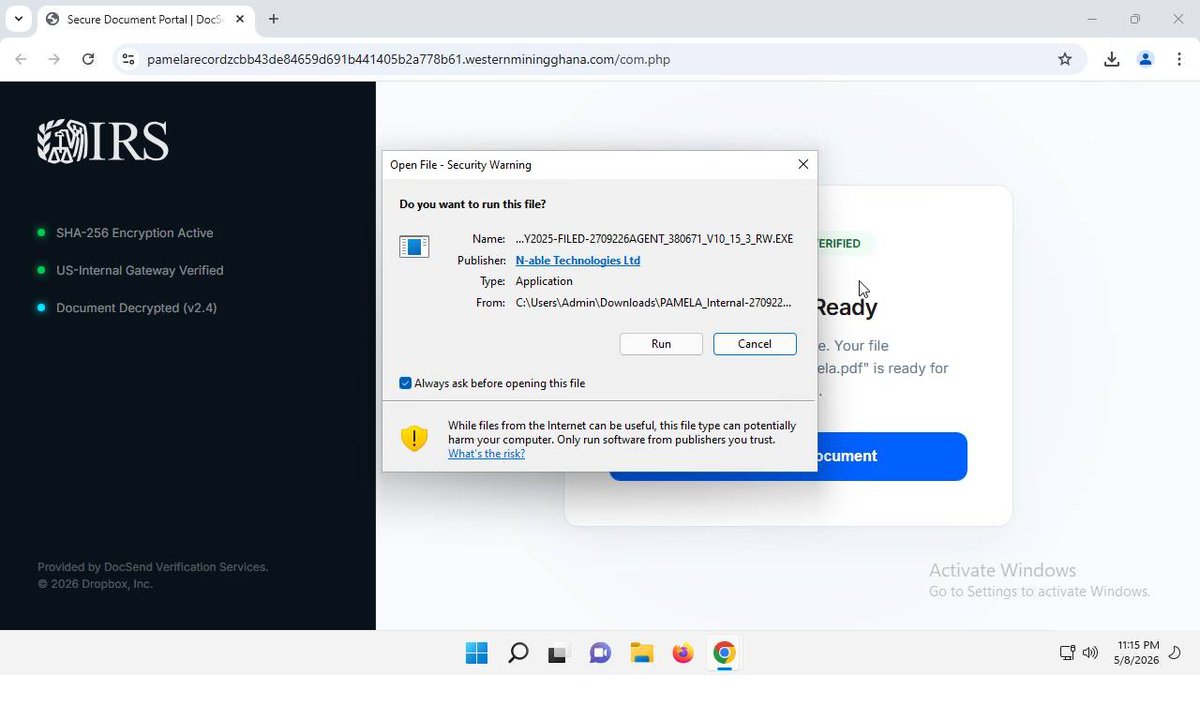Click the Type: Application value
Image resolution: width=1200 pixels, height=720 pixels.
pos(544,281)
